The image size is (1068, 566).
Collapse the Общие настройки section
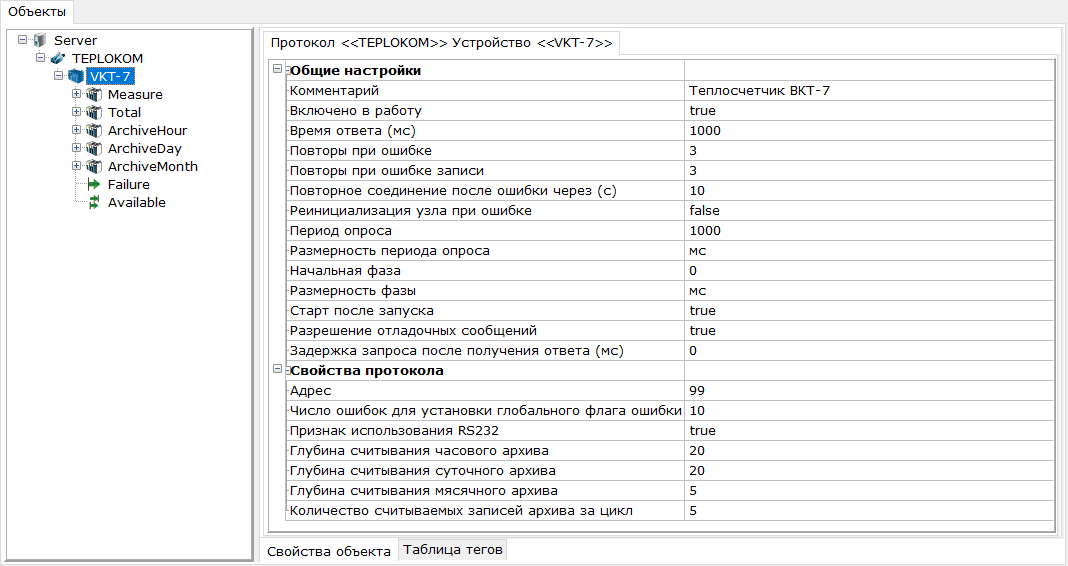[277, 69]
